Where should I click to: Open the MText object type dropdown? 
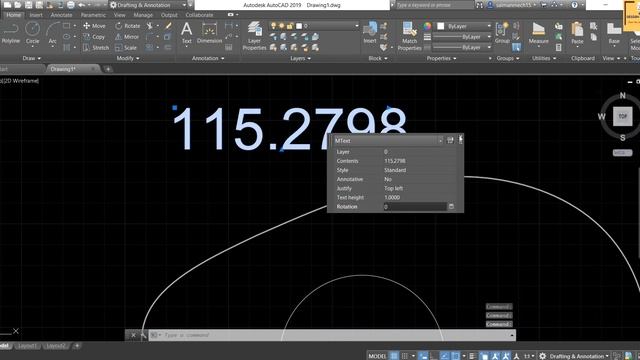click(440, 140)
